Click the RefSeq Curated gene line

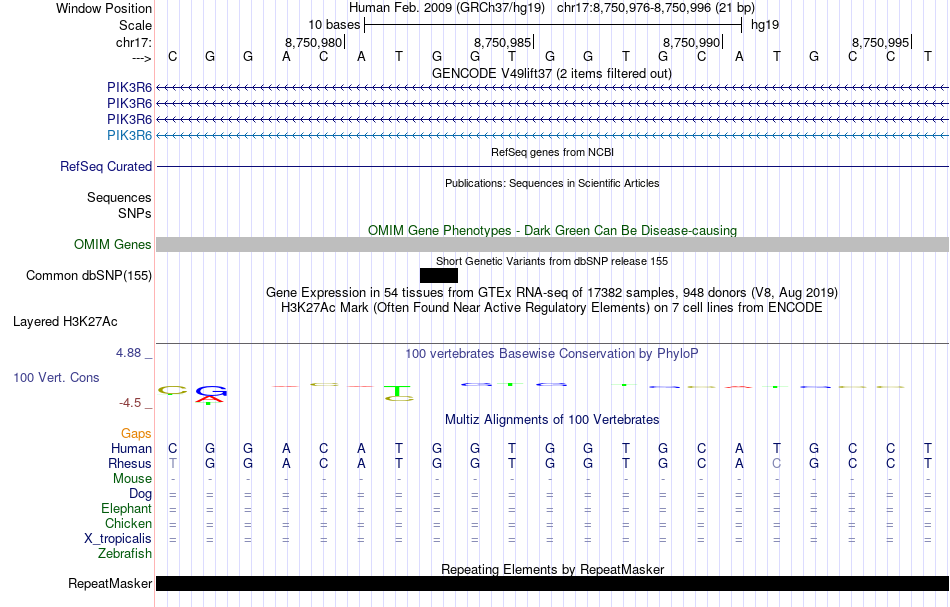553,167
